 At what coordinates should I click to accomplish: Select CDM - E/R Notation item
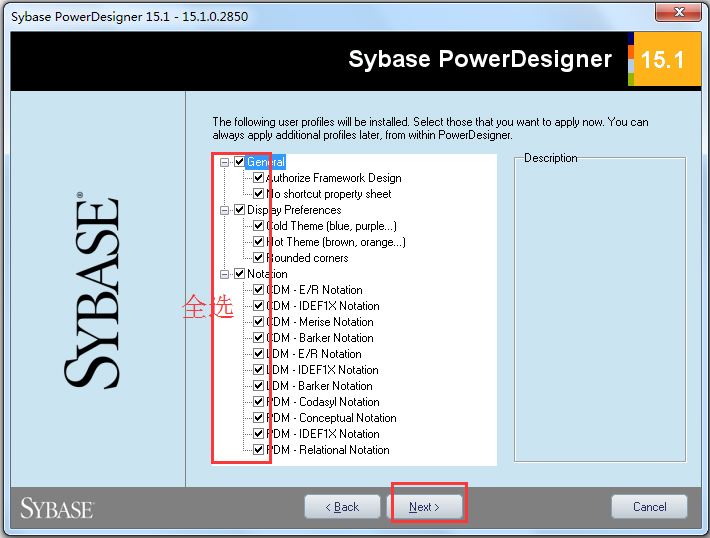tap(315, 290)
